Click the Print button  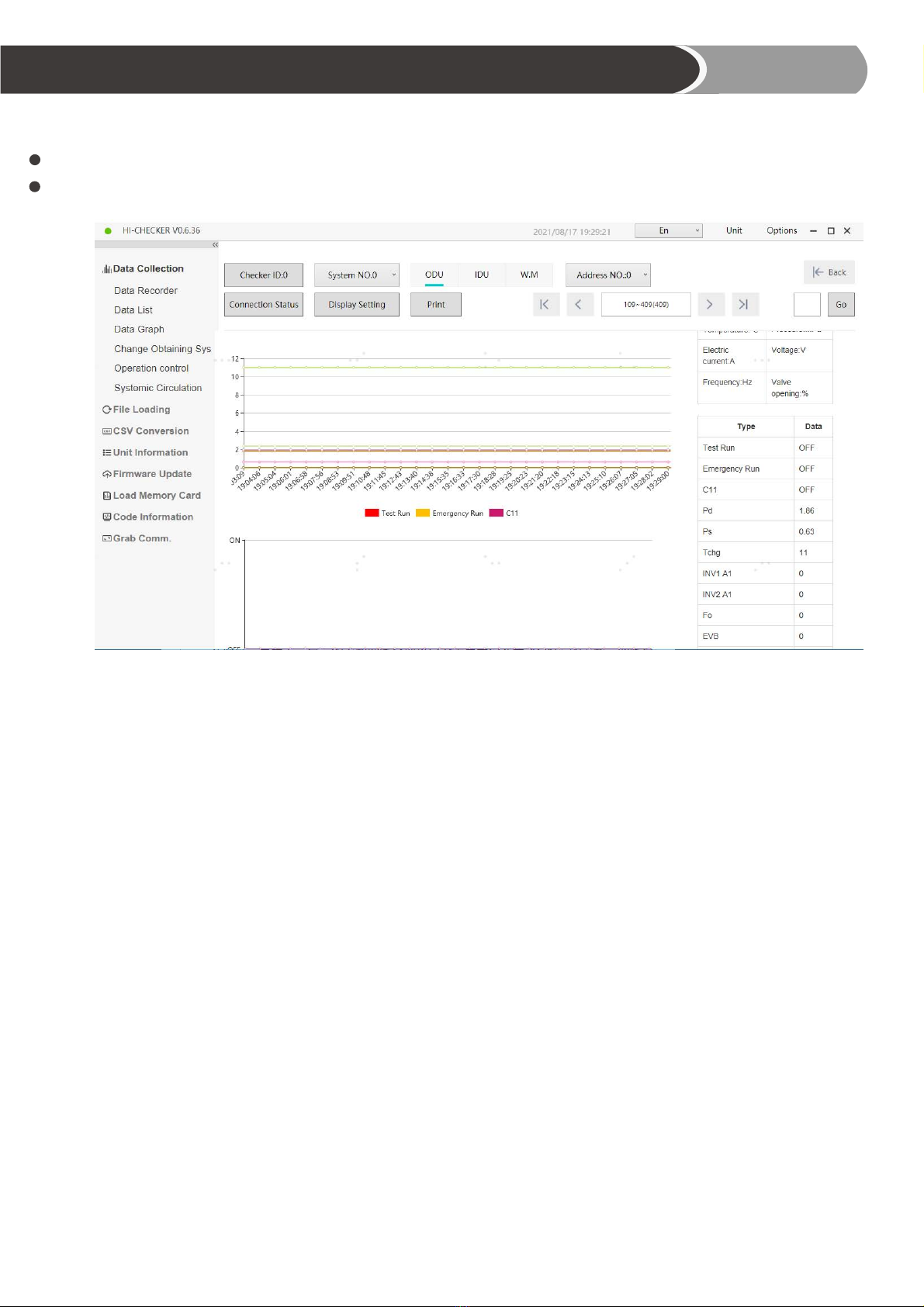click(x=436, y=305)
